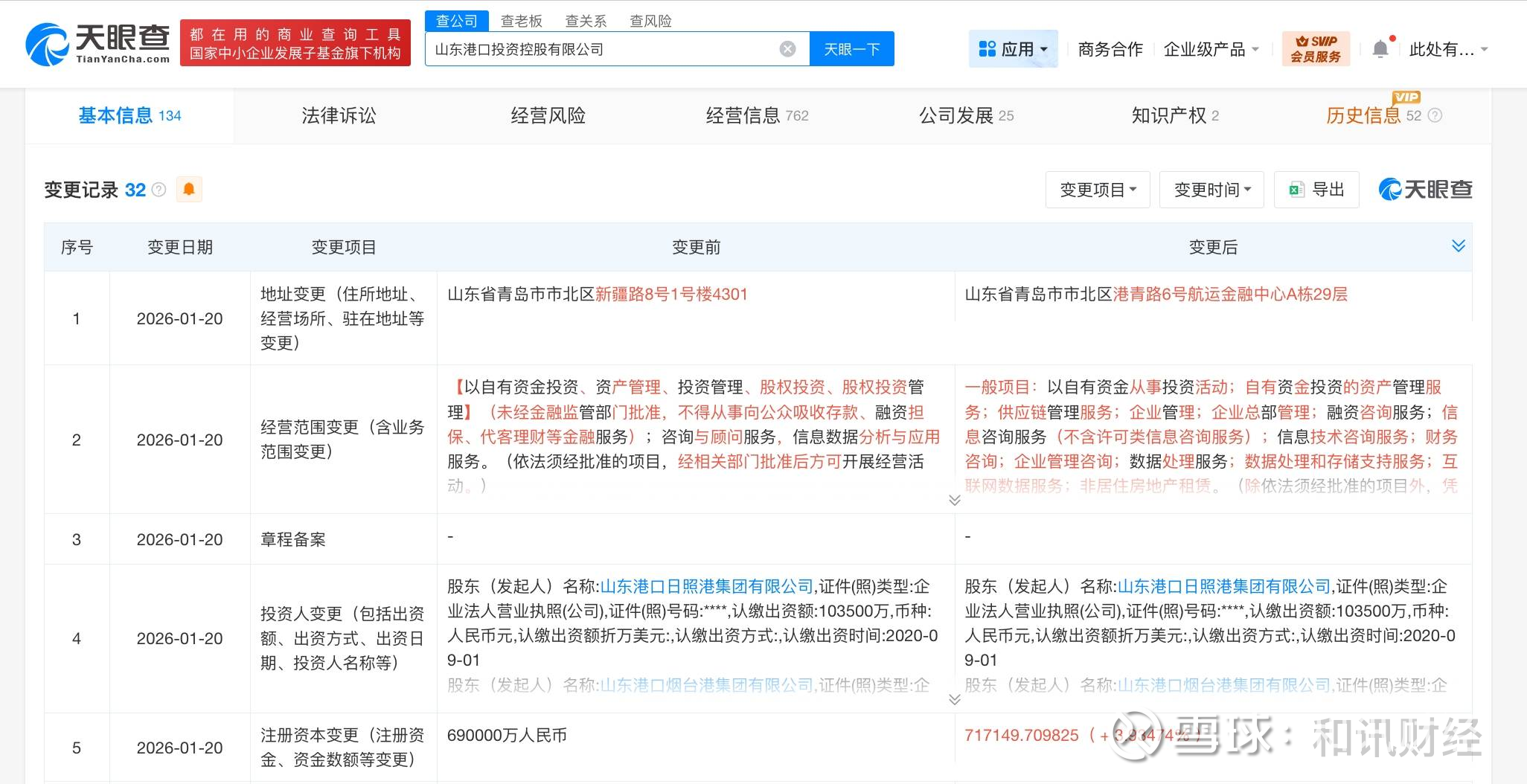Clear the search box with X icon
This screenshot has height=784, width=1527.
coord(787,49)
